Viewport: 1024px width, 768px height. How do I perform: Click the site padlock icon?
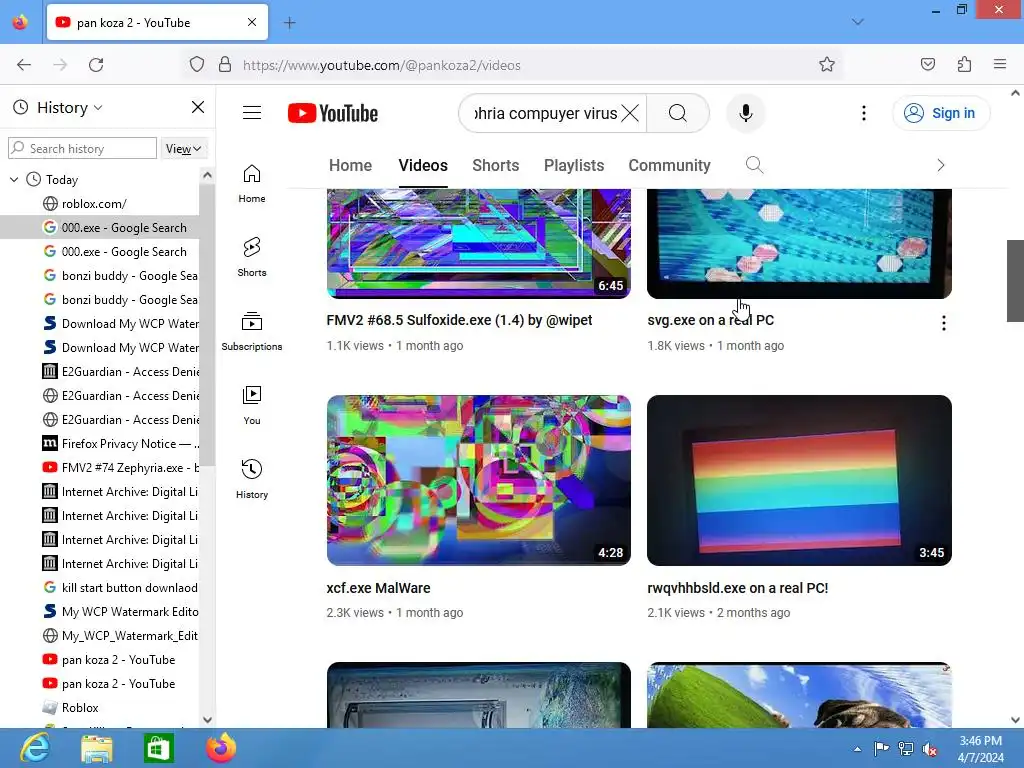click(x=225, y=65)
